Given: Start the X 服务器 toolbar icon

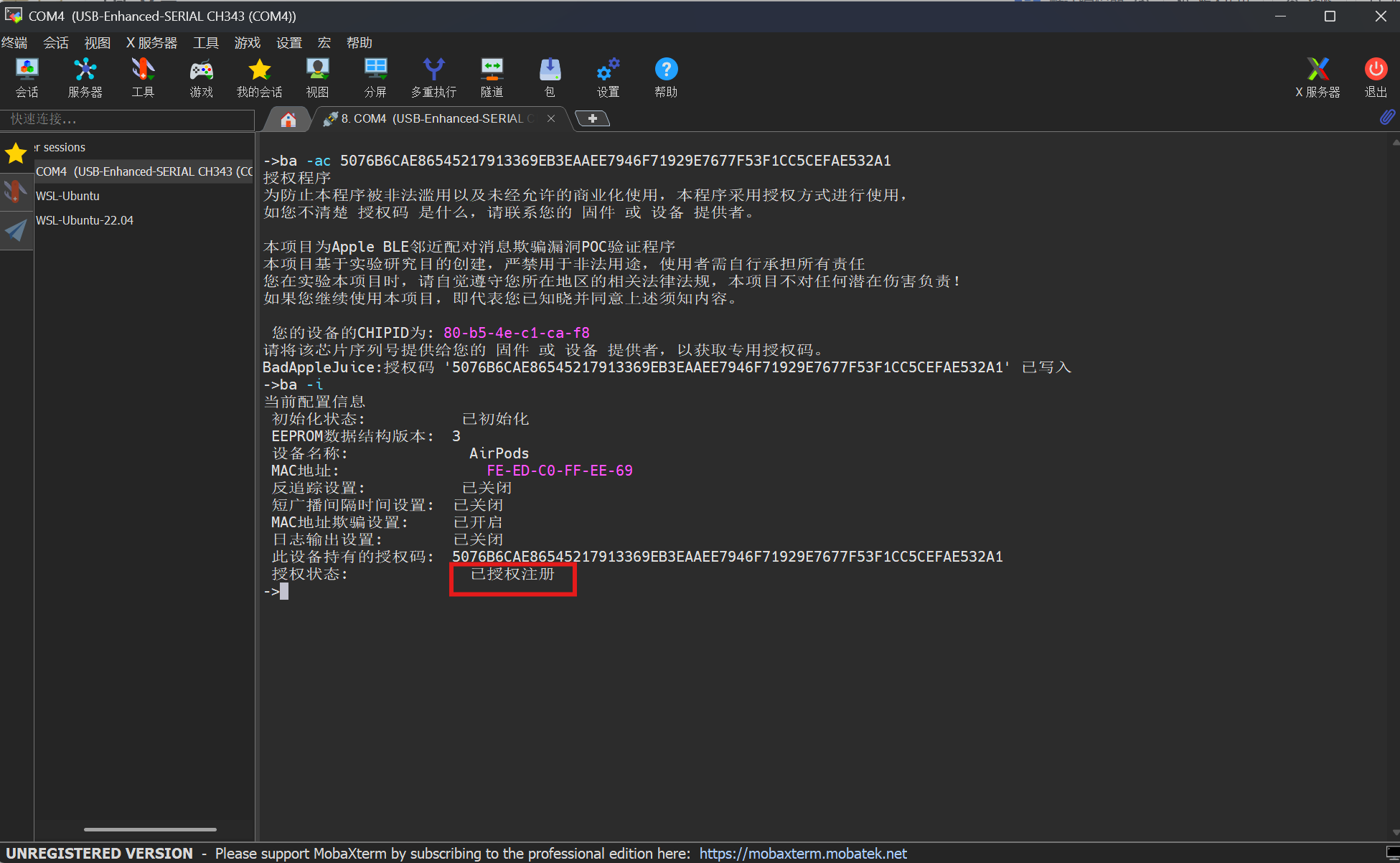Looking at the screenshot, I should [1317, 77].
